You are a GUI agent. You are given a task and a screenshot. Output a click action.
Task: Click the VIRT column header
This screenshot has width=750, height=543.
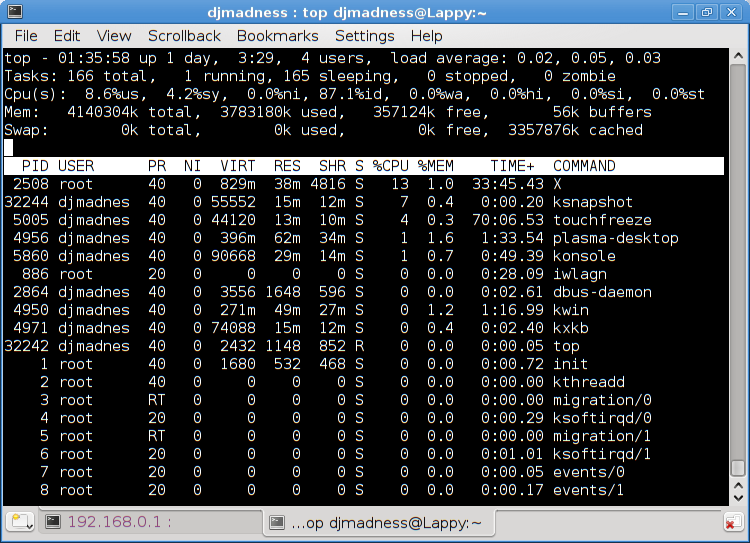coord(238,166)
